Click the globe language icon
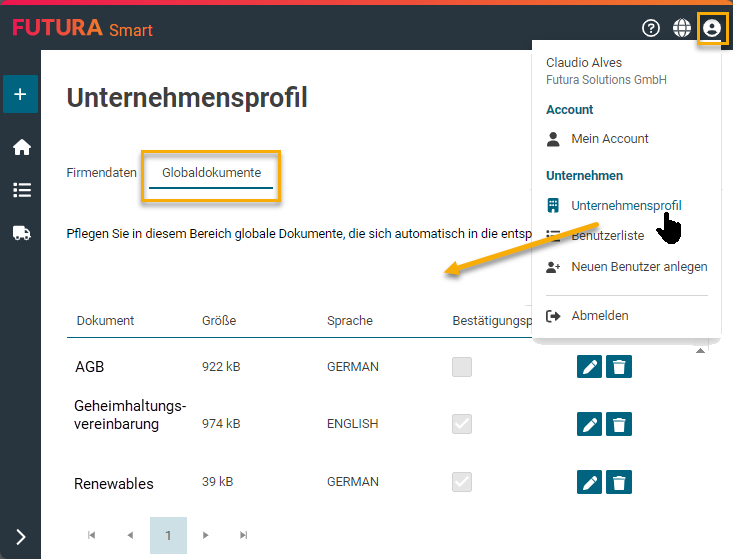The height and width of the screenshot is (559, 733). (681, 28)
